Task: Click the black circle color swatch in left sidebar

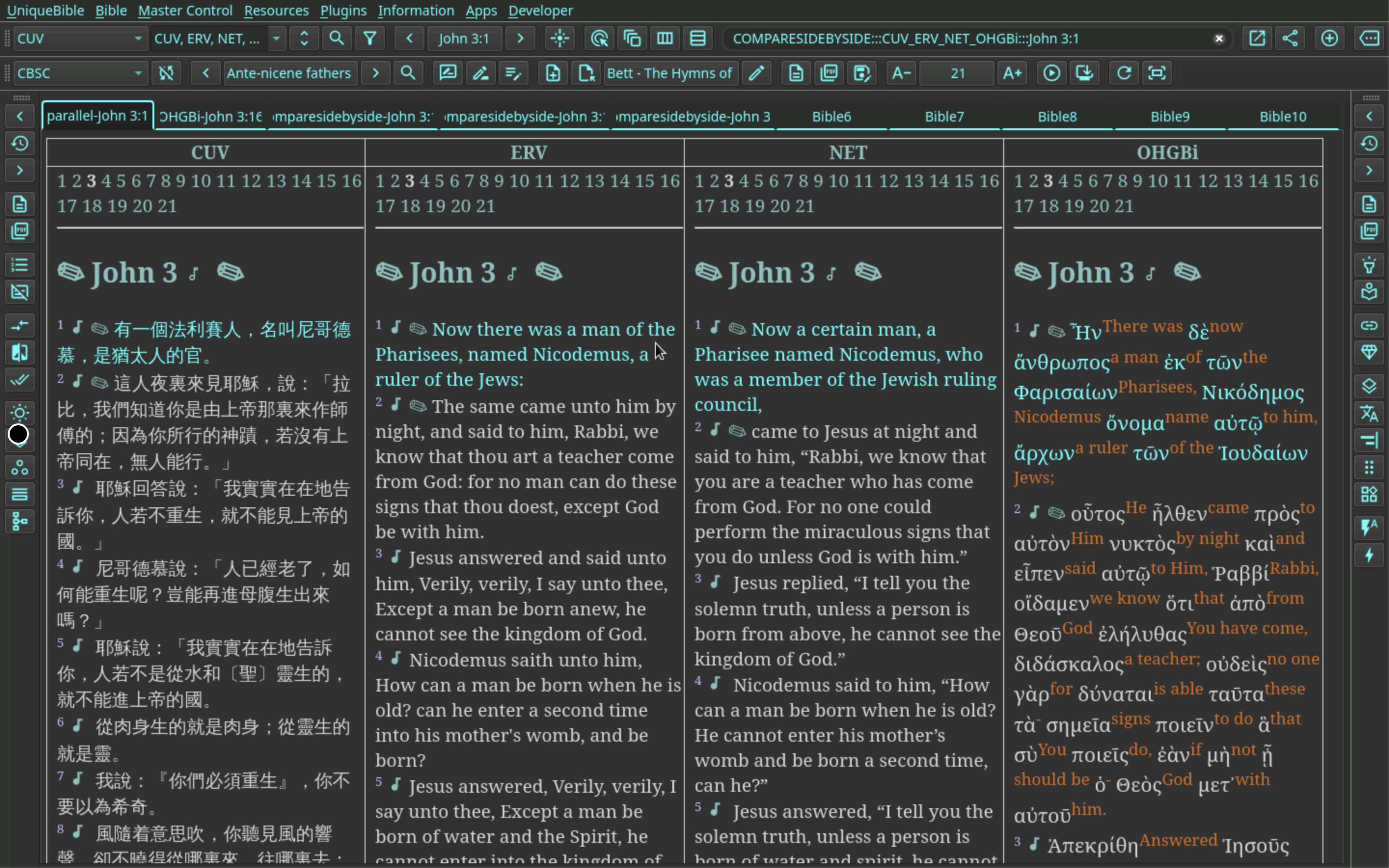Action: click(18, 434)
